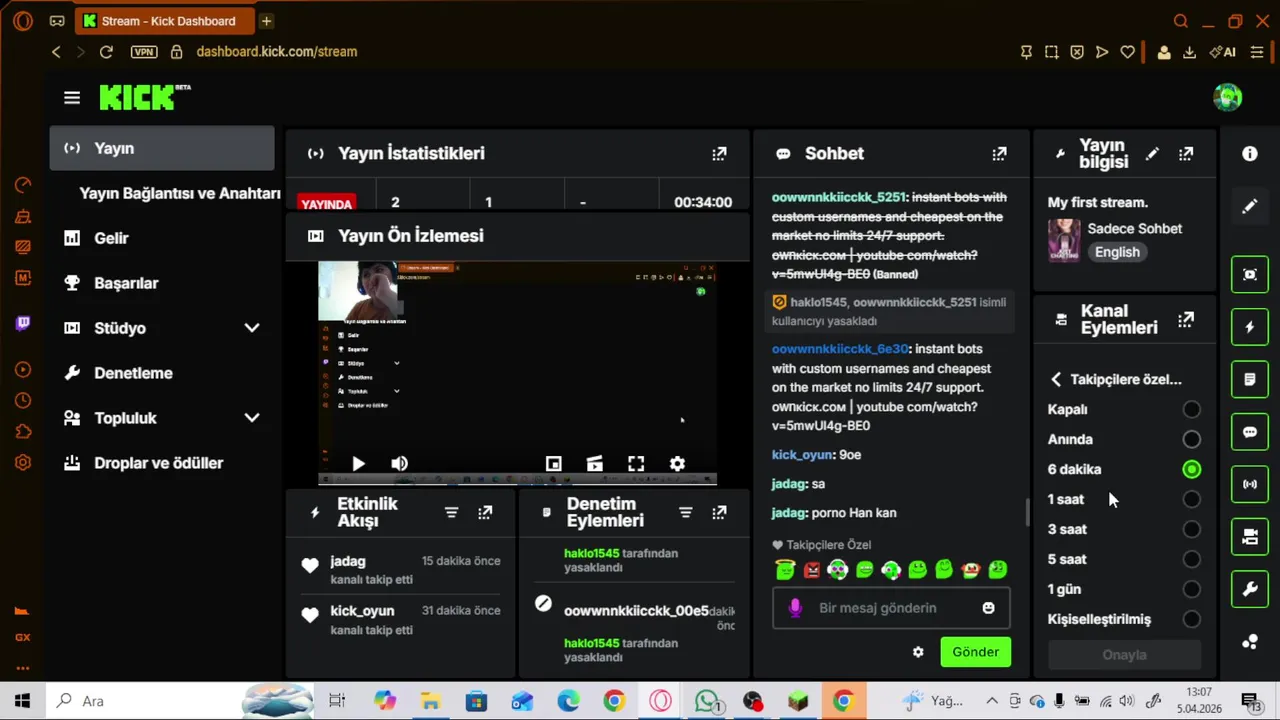Open Droplar ve ödüller sidebar item

(162, 463)
